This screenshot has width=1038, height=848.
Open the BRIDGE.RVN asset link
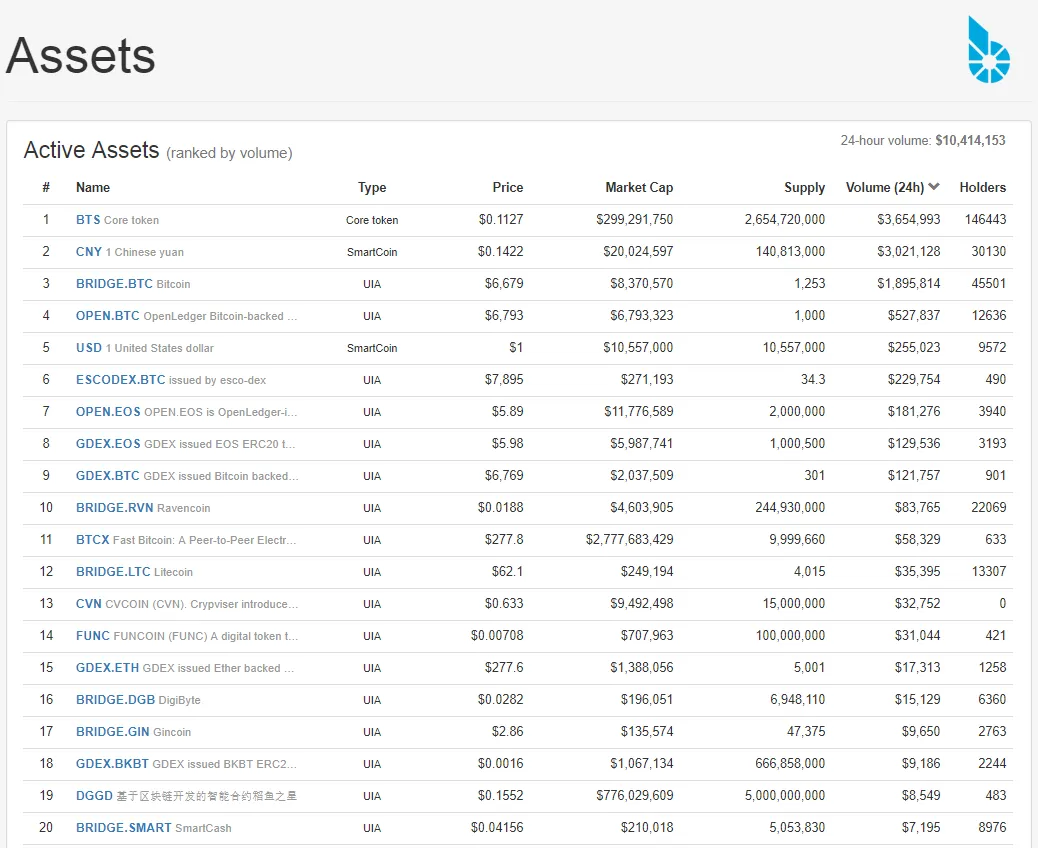click(x=115, y=508)
